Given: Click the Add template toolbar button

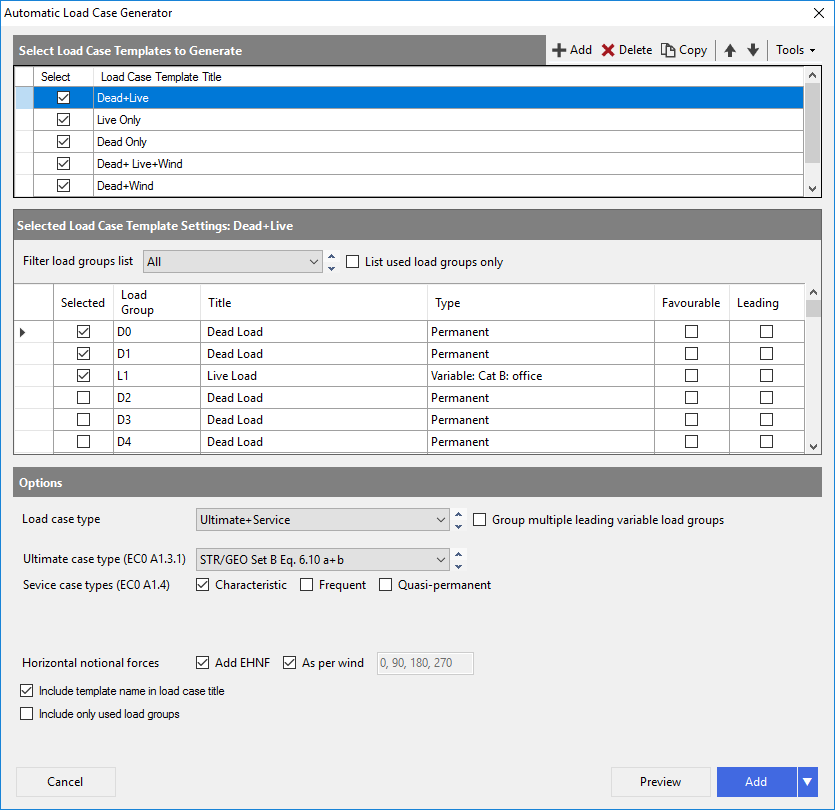Looking at the screenshot, I should pos(572,50).
